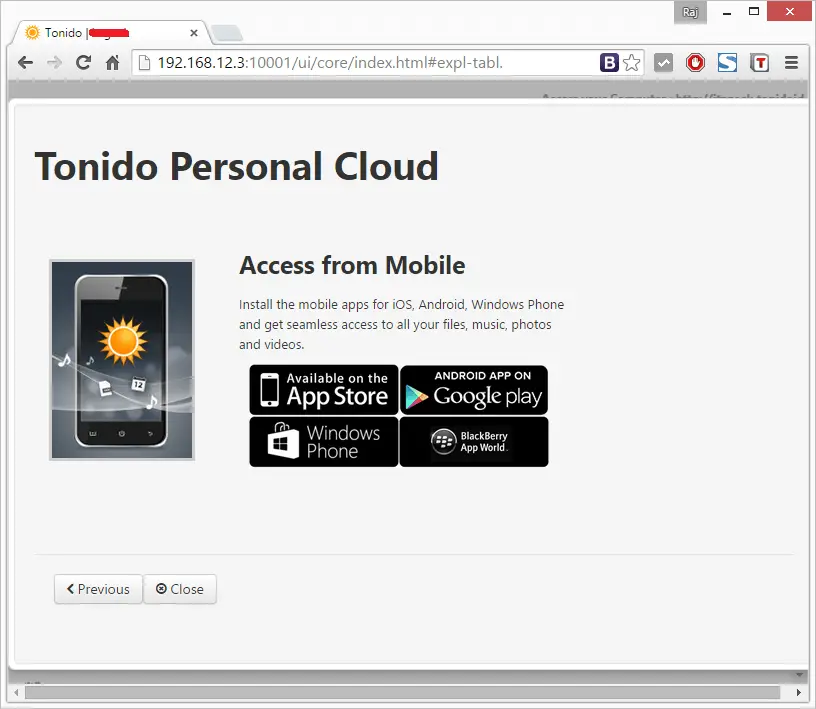Go back with the browser back arrow
The height and width of the screenshot is (709, 816).
(25, 63)
